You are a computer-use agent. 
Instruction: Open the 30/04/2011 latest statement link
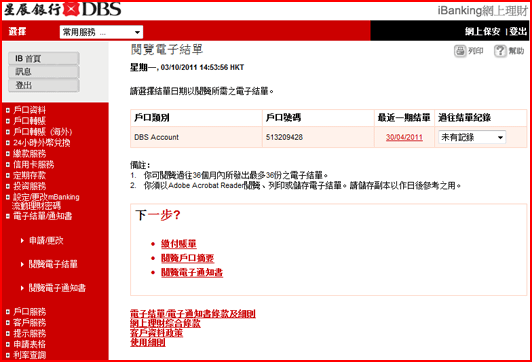click(x=404, y=137)
